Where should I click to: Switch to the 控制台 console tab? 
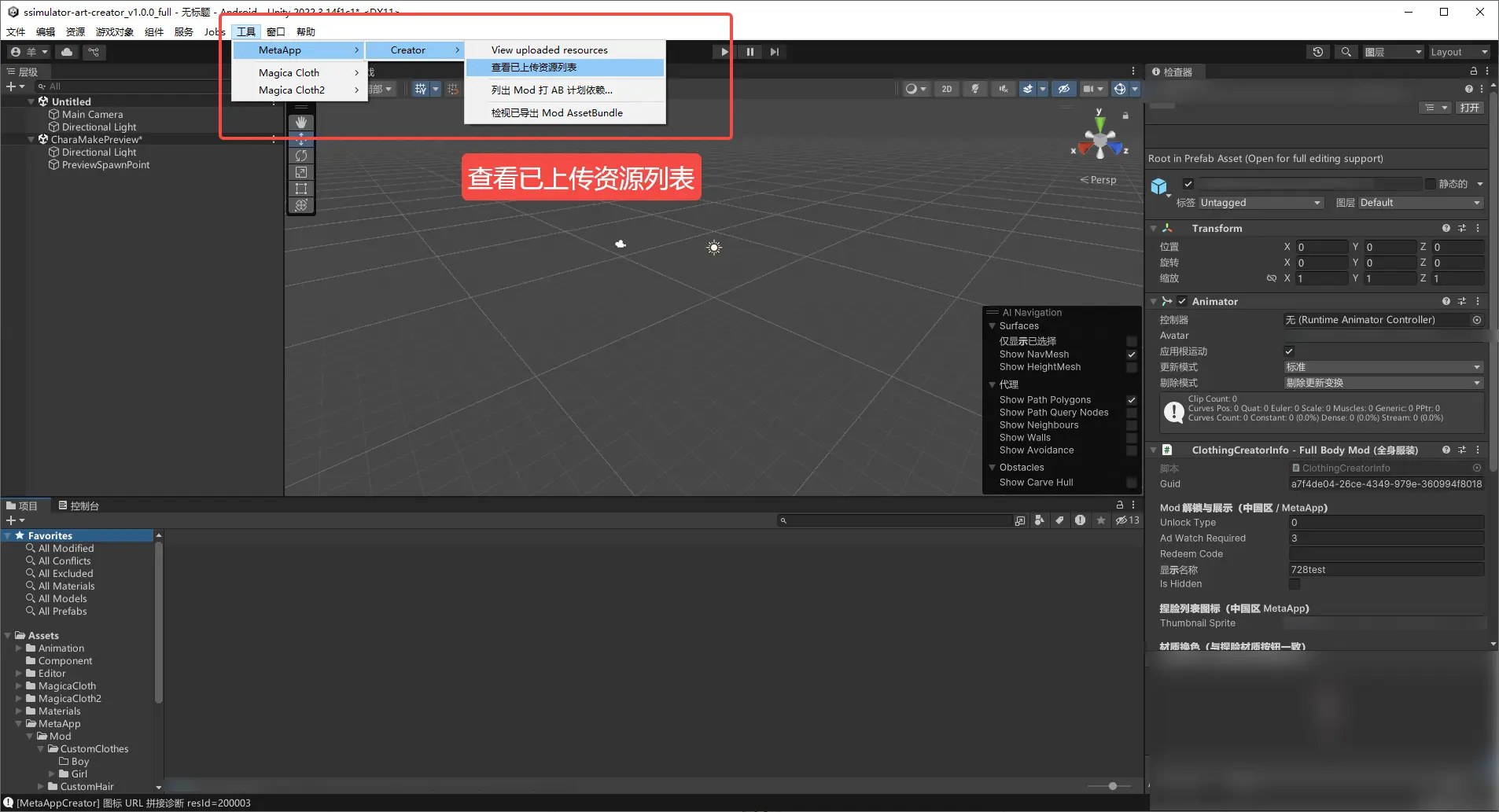pyautogui.click(x=79, y=505)
